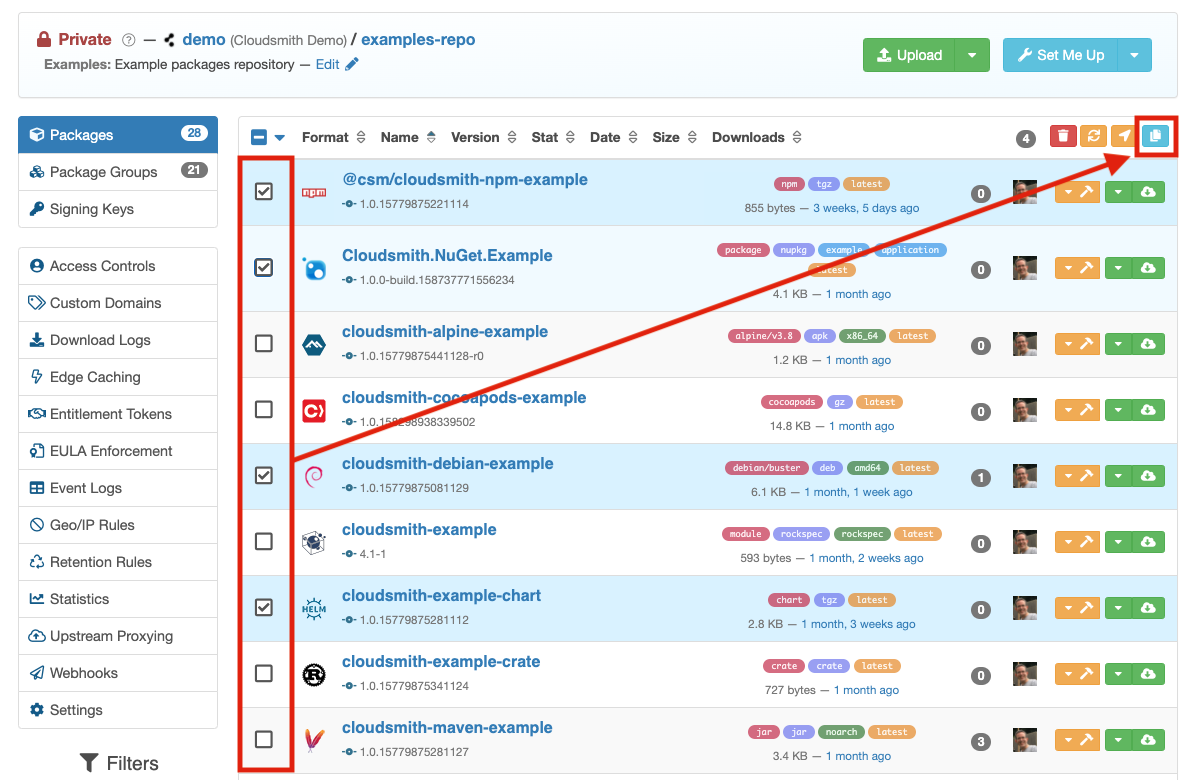
Task: Open Access Controls in sidebar
Action: click(x=118, y=266)
